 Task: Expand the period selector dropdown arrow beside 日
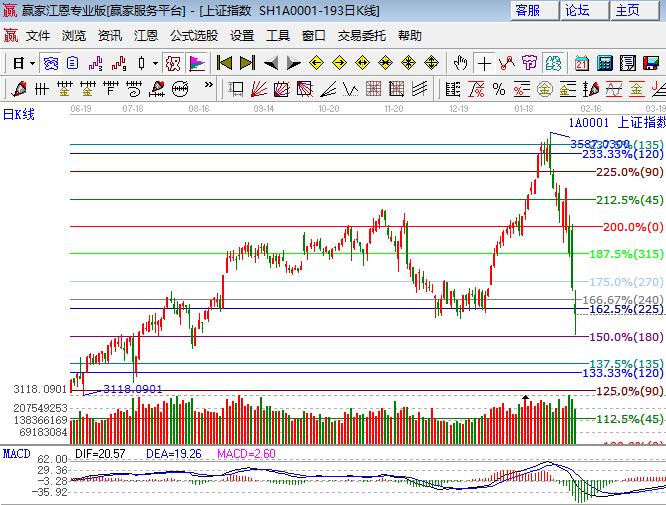tap(32, 63)
